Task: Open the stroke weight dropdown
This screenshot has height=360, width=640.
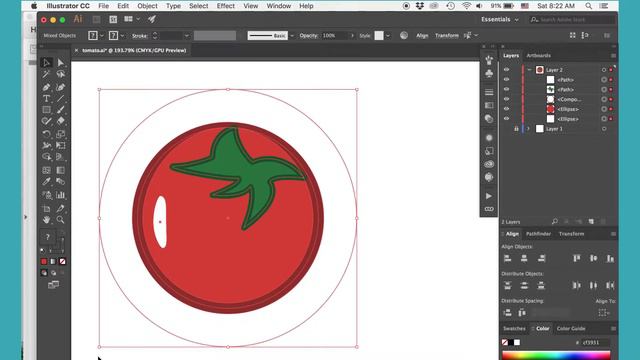Action: click(187, 36)
